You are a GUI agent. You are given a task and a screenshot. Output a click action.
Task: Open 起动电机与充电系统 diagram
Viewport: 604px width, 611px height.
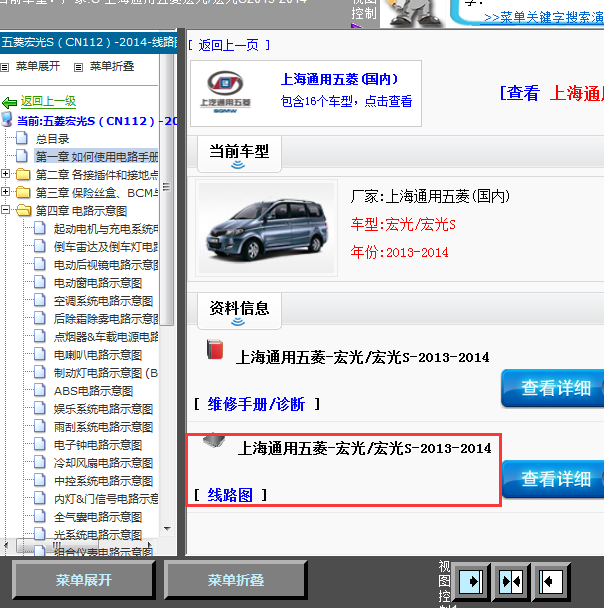(106, 229)
